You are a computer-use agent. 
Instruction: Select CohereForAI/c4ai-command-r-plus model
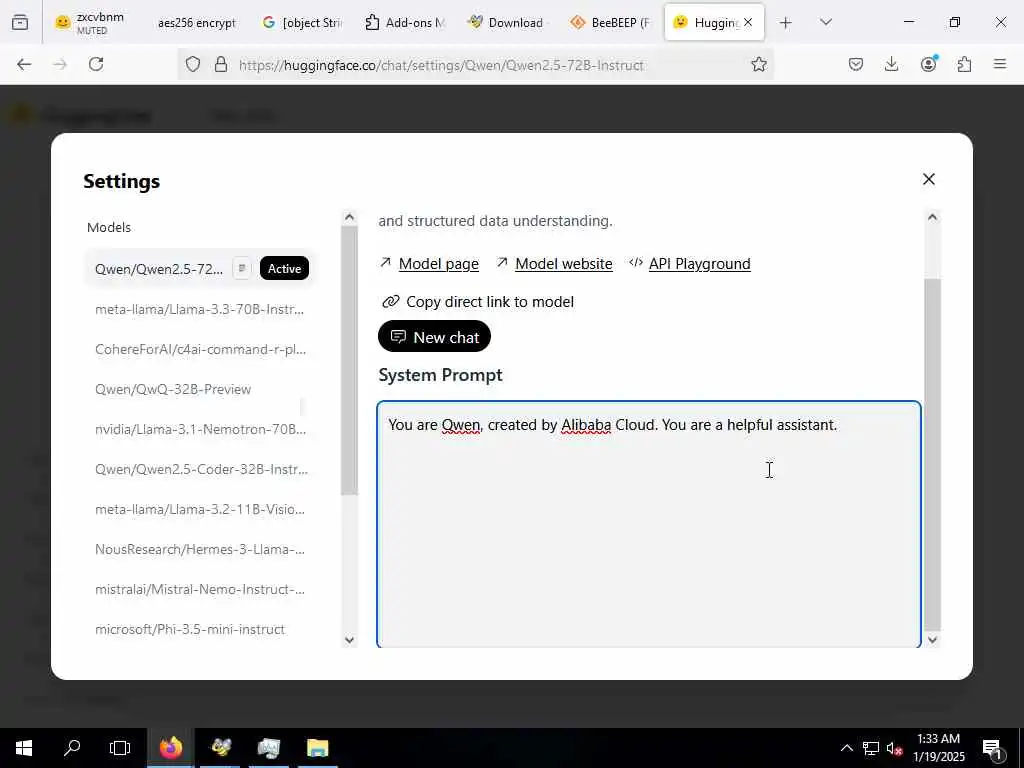click(199, 349)
